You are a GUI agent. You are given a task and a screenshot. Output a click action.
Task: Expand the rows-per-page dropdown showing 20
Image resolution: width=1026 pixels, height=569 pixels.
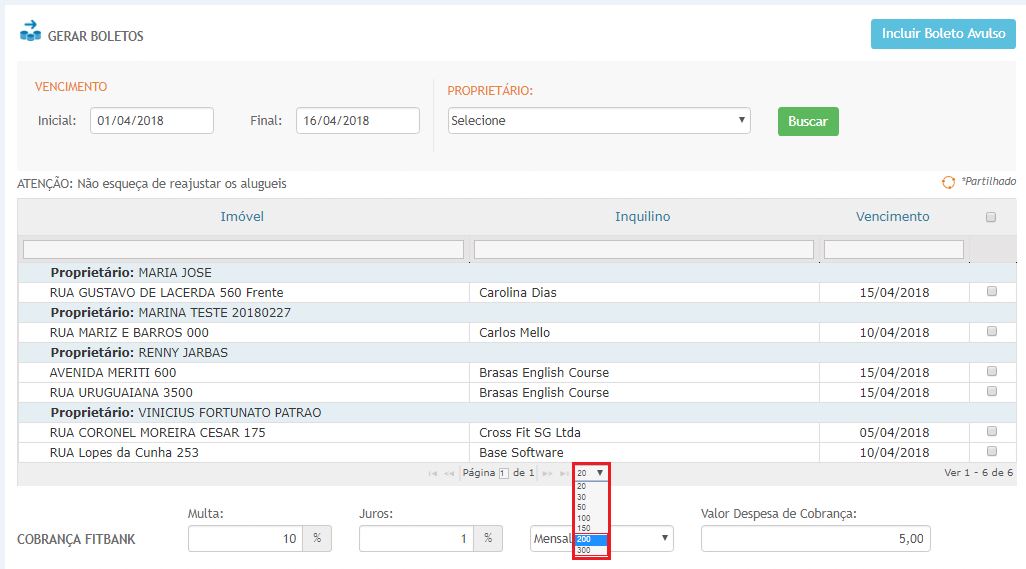tap(590, 473)
